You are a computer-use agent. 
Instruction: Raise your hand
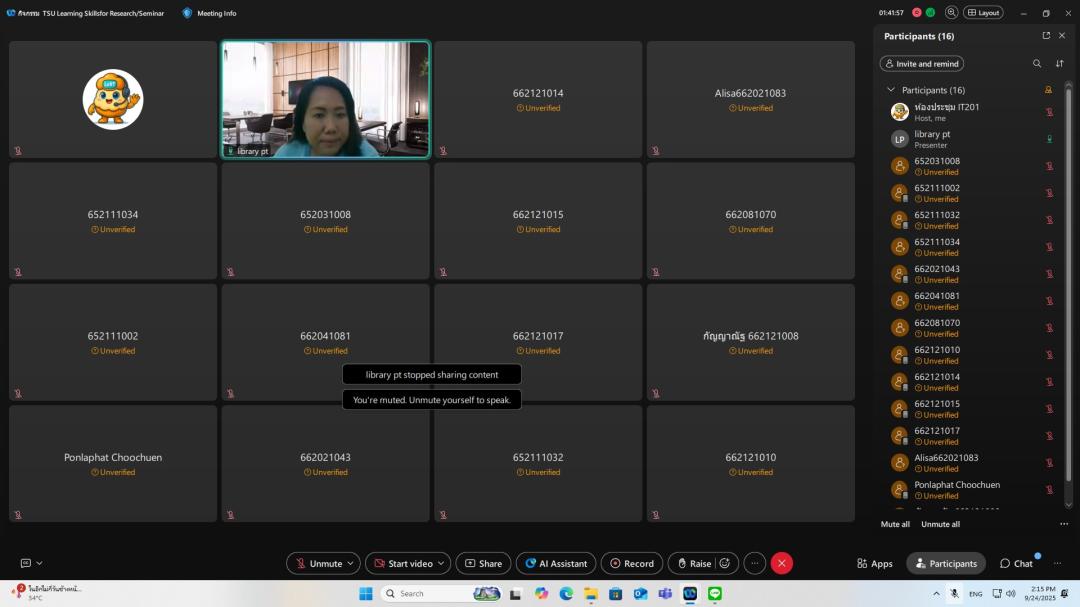pos(694,563)
